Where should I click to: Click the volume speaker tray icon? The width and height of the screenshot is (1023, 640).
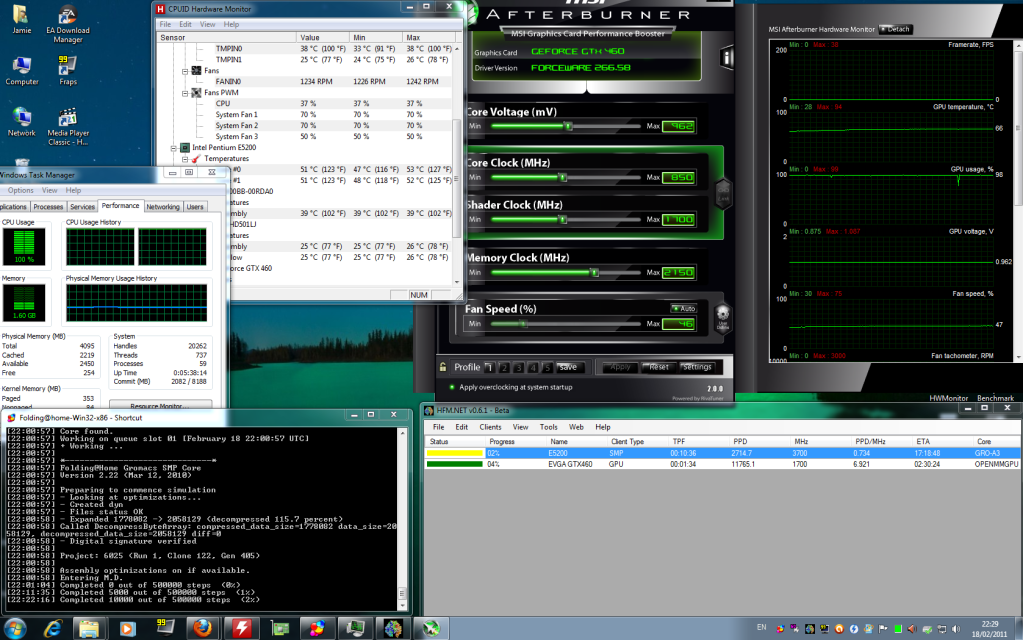tap(956, 629)
